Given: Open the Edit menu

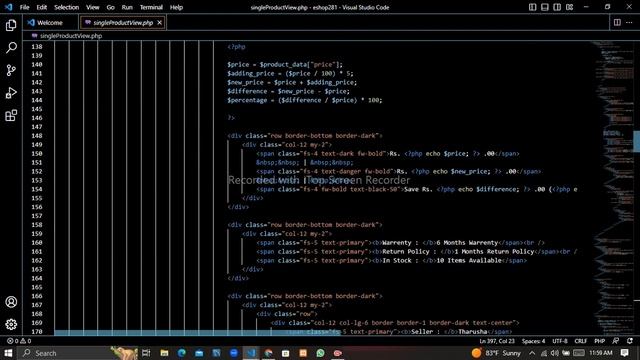Looking at the screenshot, I should click(42, 7).
